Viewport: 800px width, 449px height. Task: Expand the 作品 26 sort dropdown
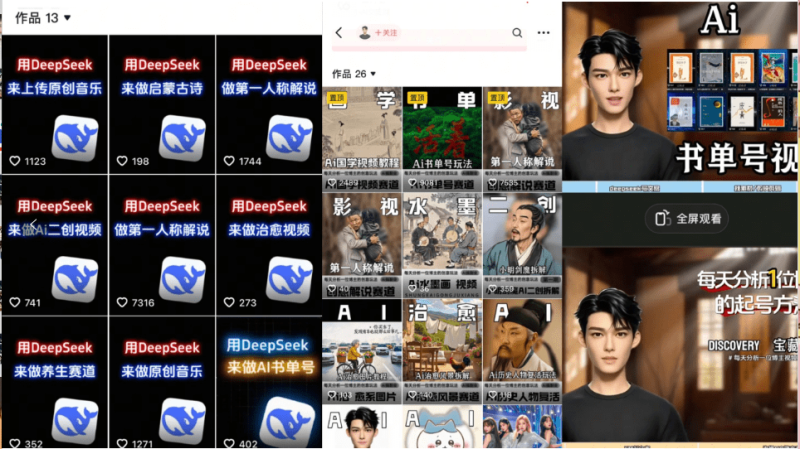click(x=373, y=74)
